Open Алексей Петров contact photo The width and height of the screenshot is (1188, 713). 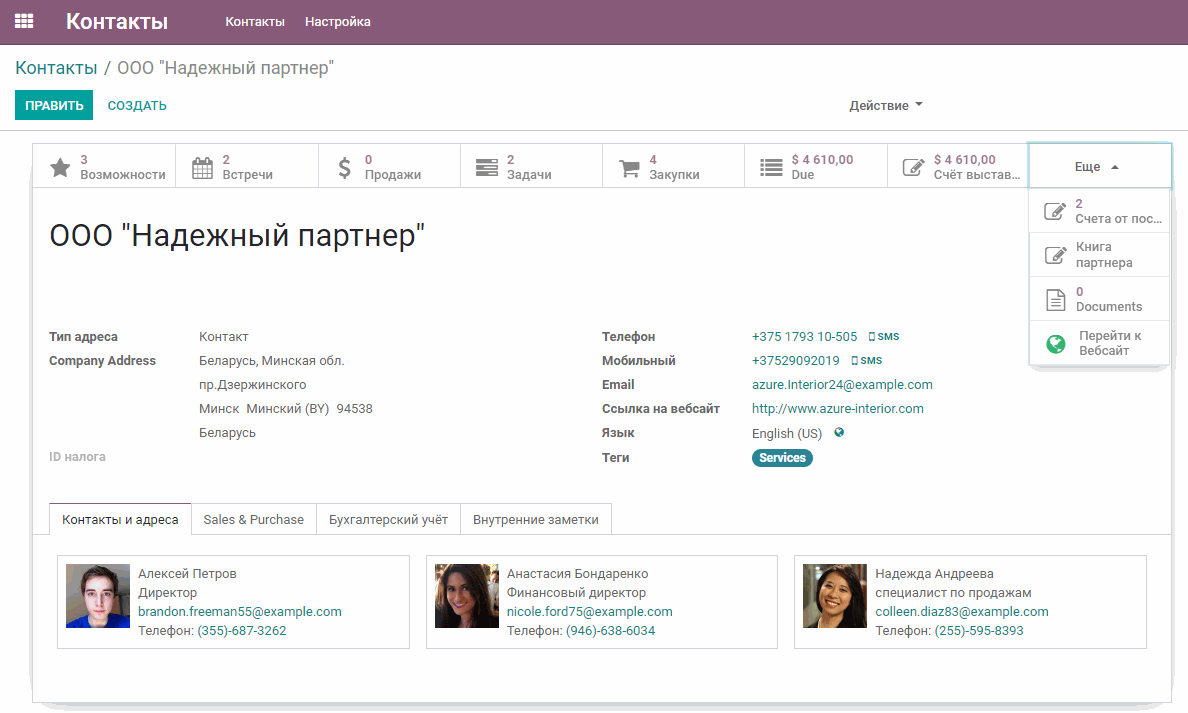pos(98,596)
